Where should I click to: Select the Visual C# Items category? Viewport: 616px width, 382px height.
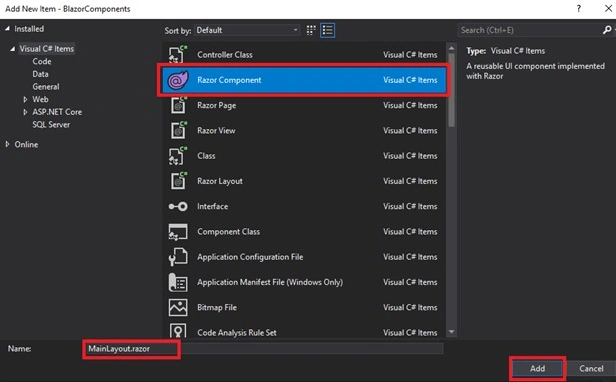point(46,49)
